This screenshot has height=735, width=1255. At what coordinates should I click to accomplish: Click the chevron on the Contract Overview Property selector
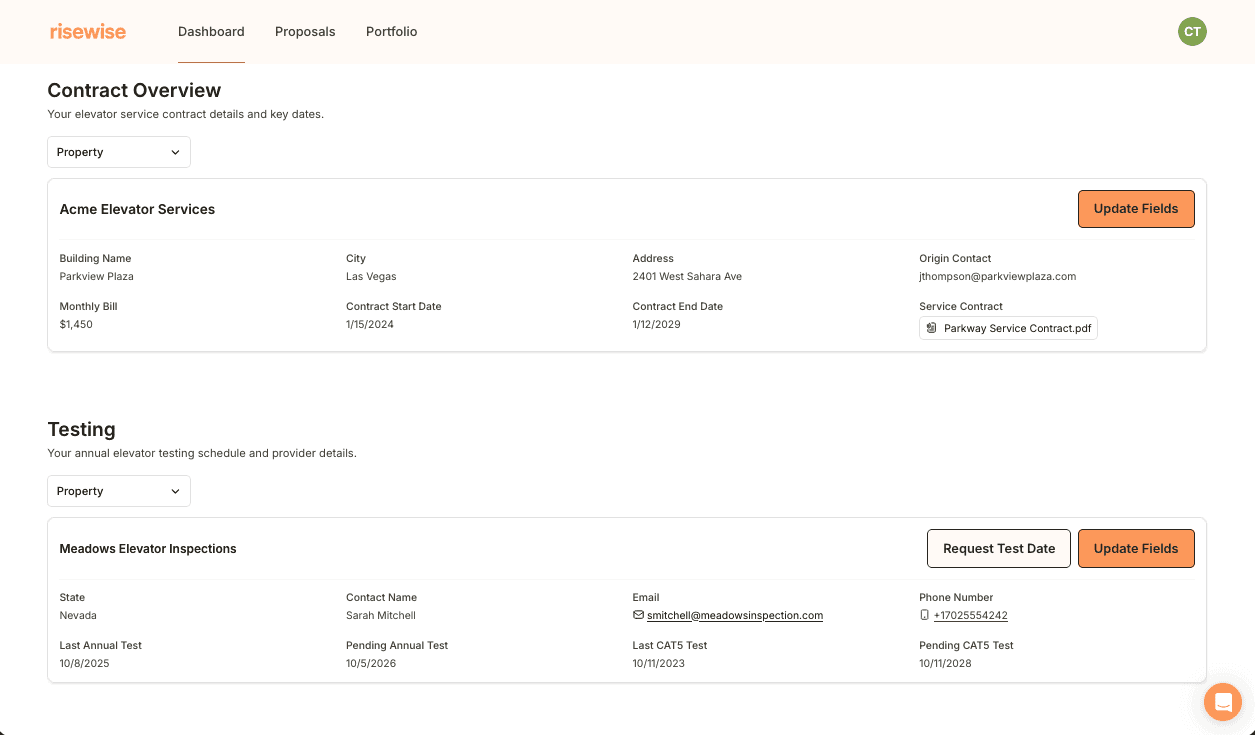177,152
